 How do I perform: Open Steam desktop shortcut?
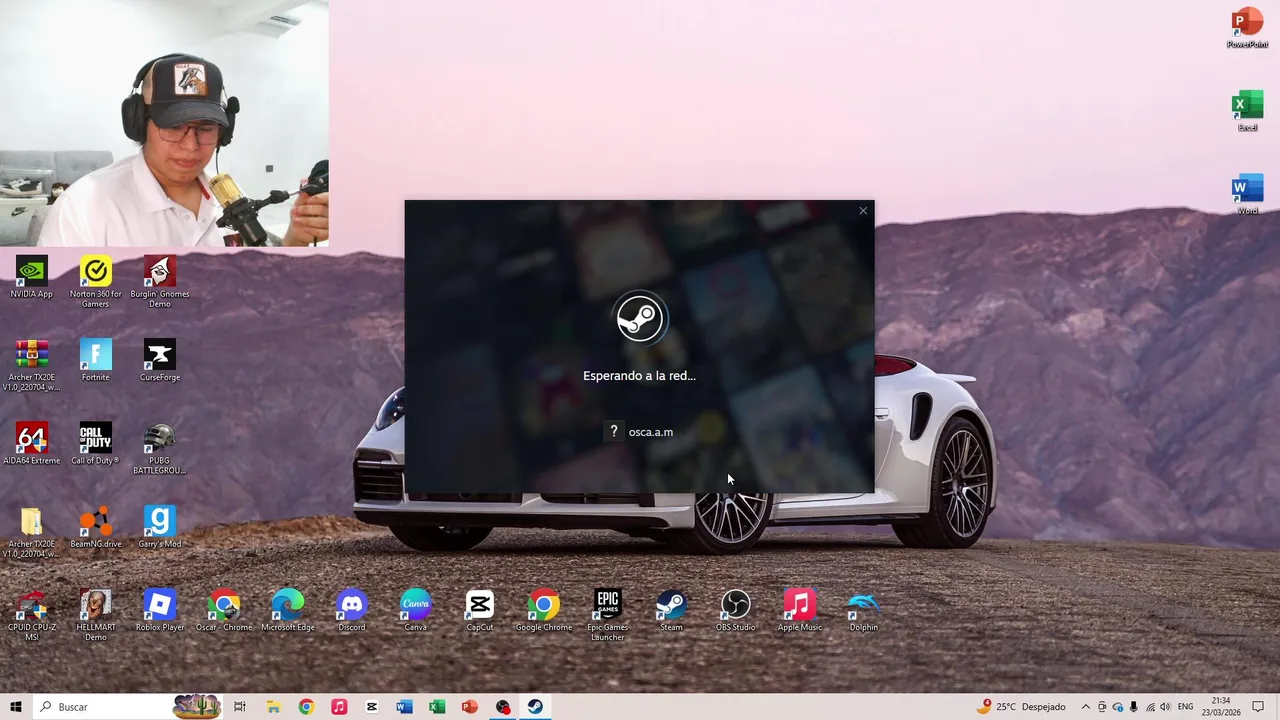tap(671, 610)
